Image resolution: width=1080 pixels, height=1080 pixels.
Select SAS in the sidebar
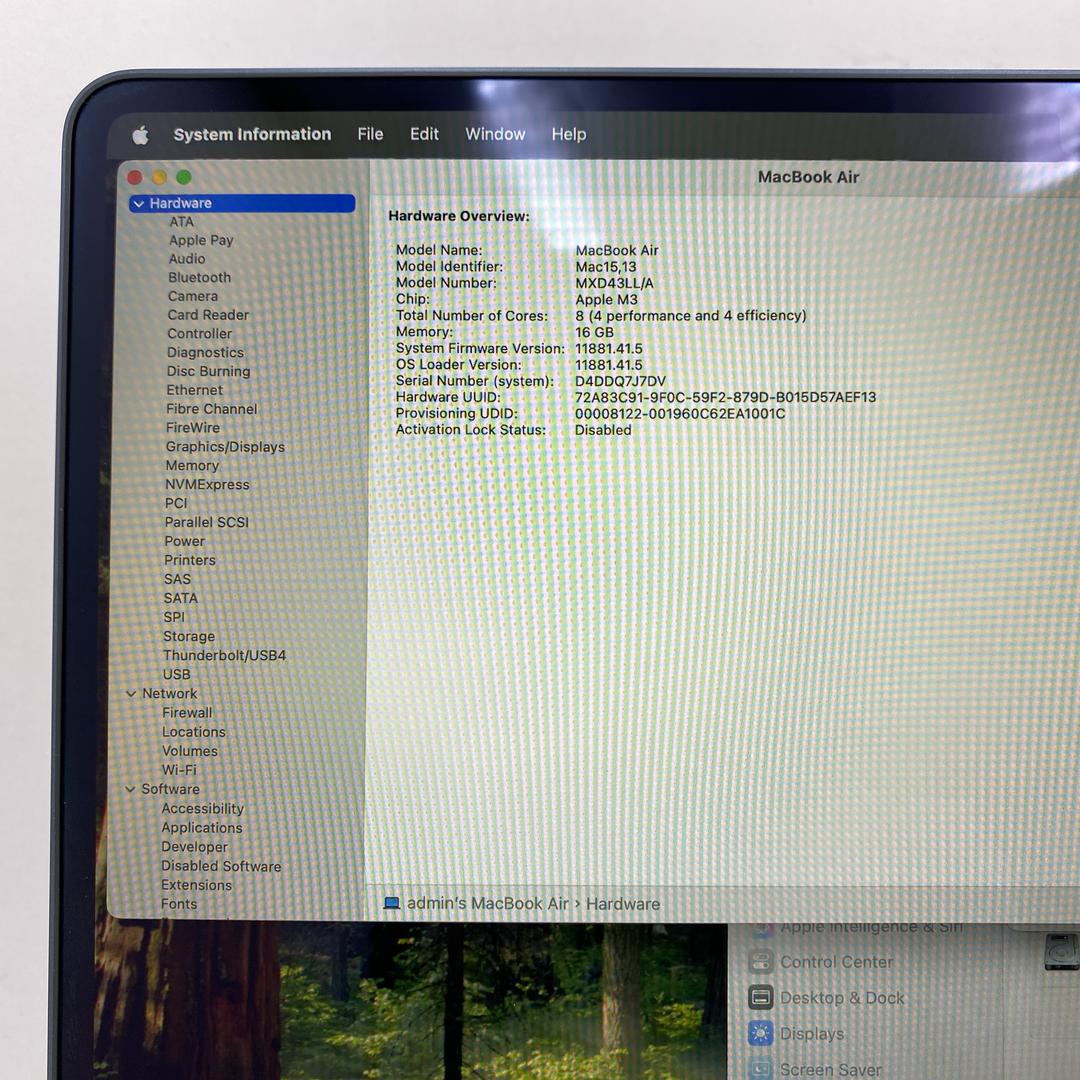point(177,579)
